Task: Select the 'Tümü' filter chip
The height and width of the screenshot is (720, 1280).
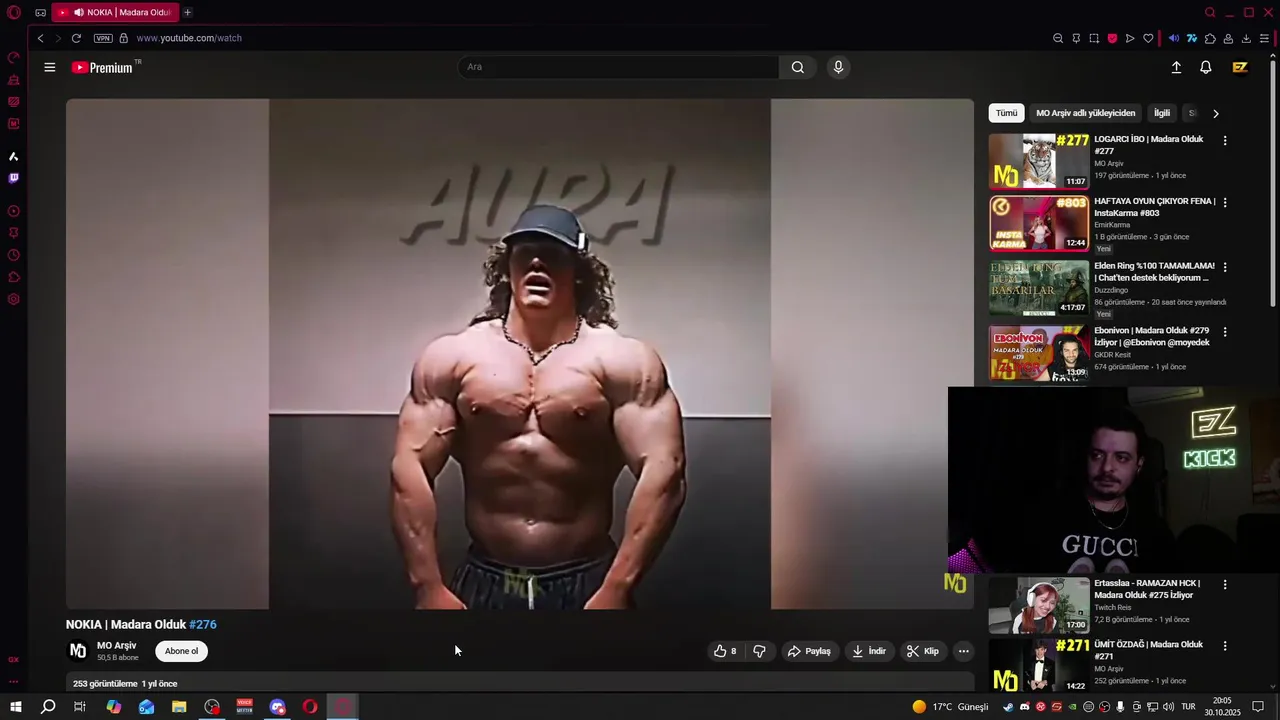Action: coord(1006,113)
